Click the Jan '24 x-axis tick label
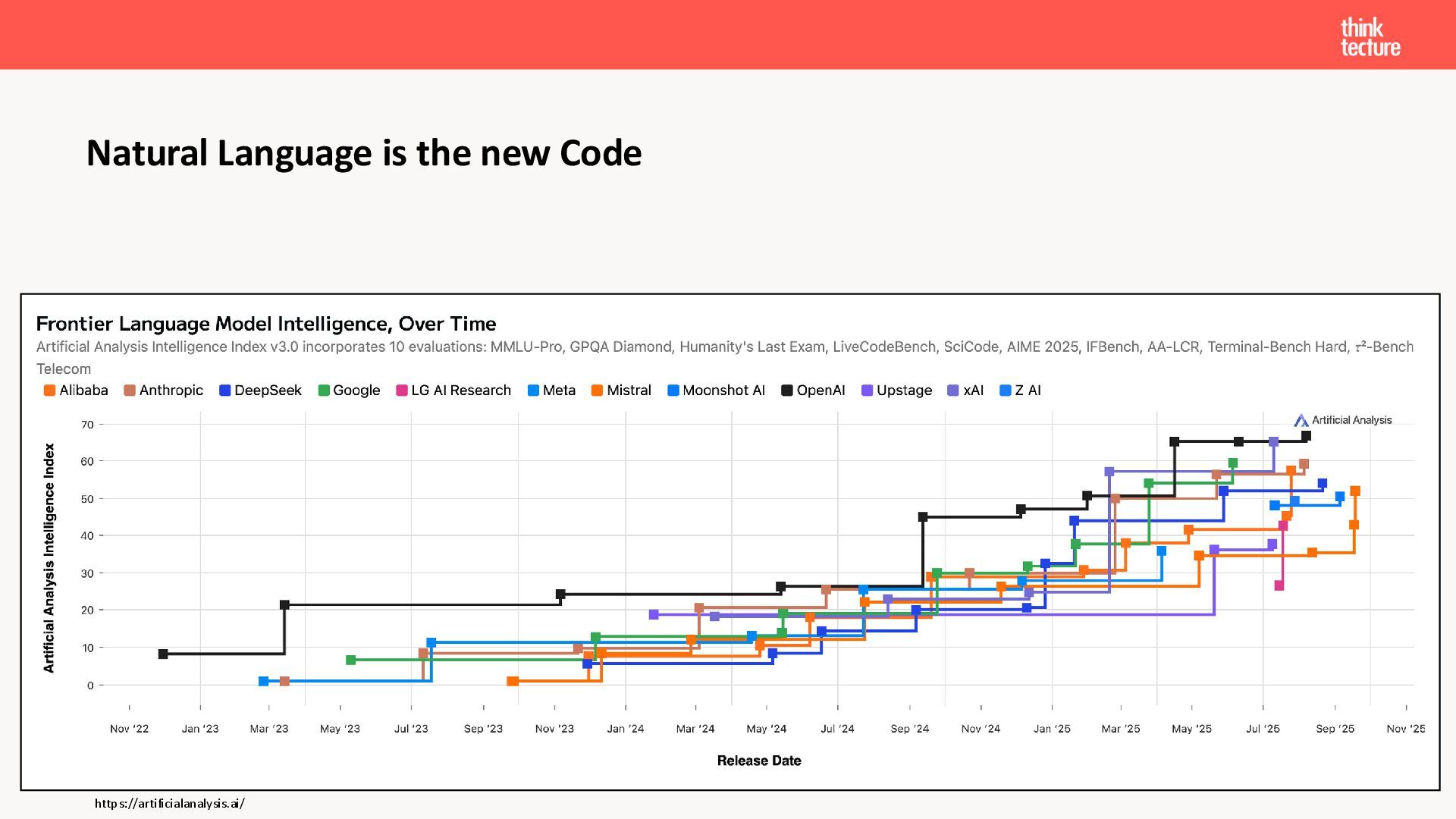 [x=626, y=729]
